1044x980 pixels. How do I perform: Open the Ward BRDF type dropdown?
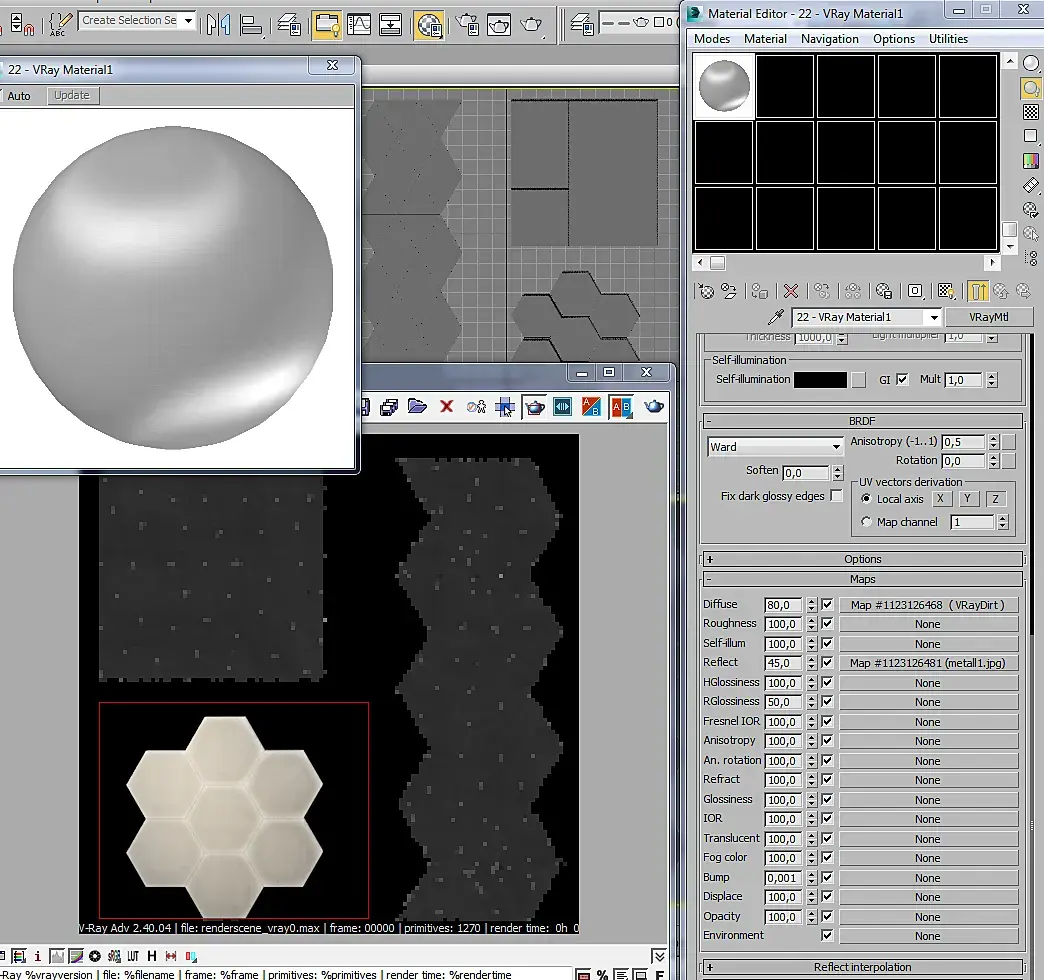pos(836,447)
